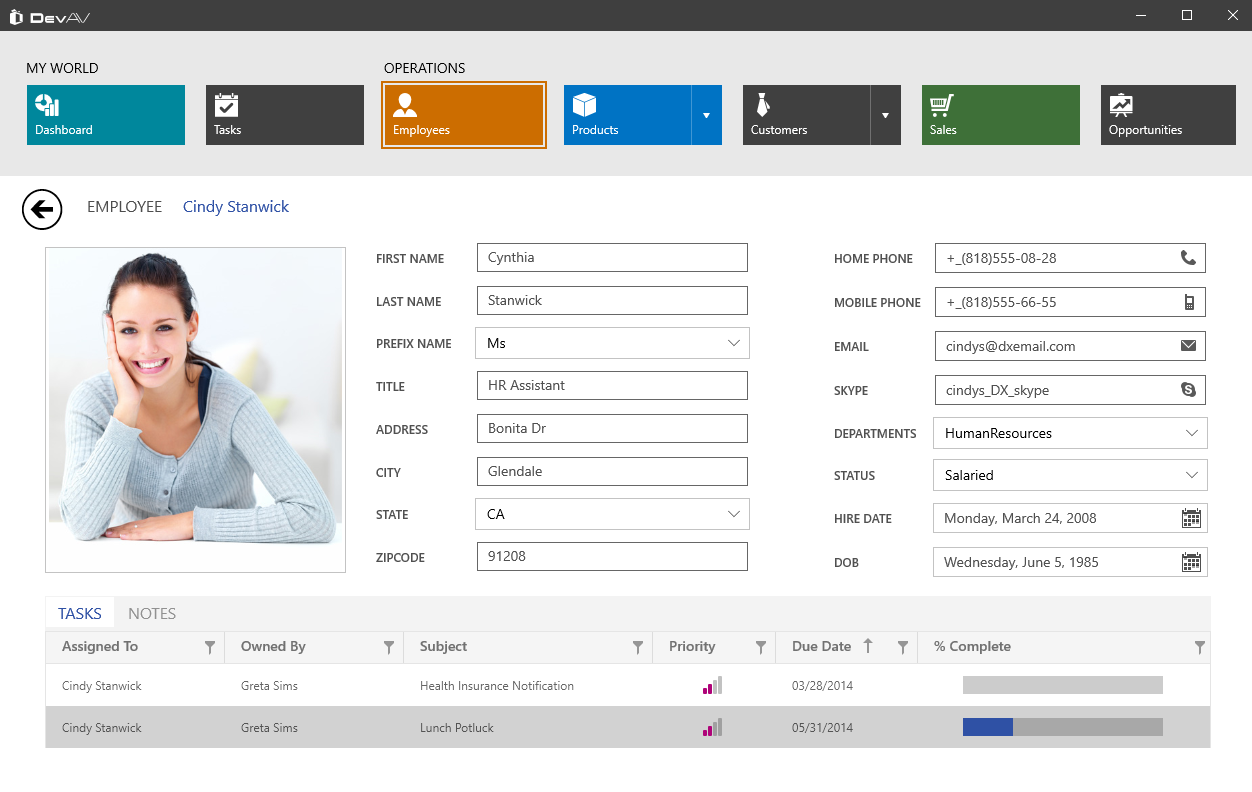
Task: Open the DOB calendar picker
Action: tap(1191, 562)
